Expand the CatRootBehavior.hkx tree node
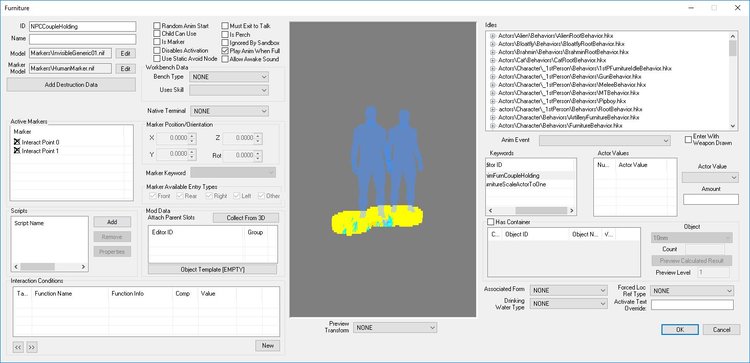The width and height of the screenshot is (750, 363). point(492,60)
